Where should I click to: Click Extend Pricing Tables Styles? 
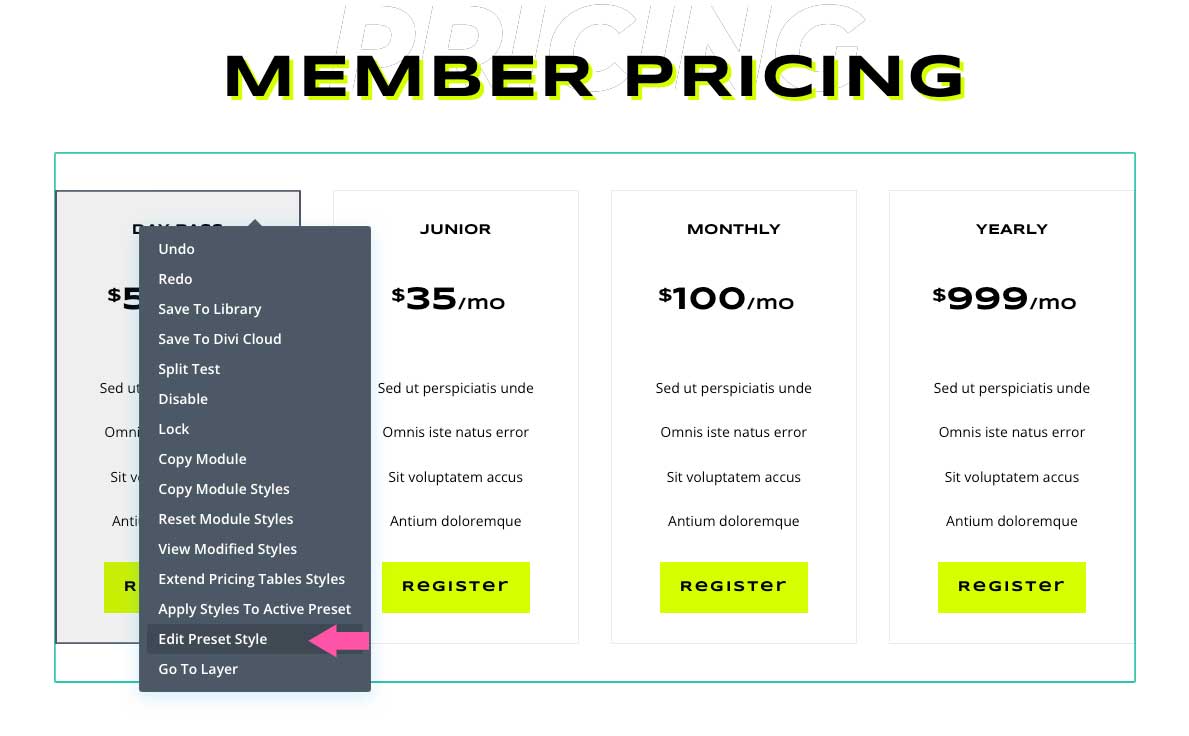(x=252, y=579)
